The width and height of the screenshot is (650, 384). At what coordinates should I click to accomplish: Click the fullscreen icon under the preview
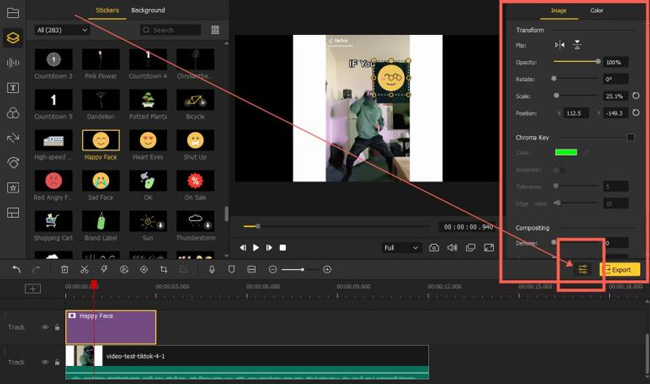tap(489, 248)
